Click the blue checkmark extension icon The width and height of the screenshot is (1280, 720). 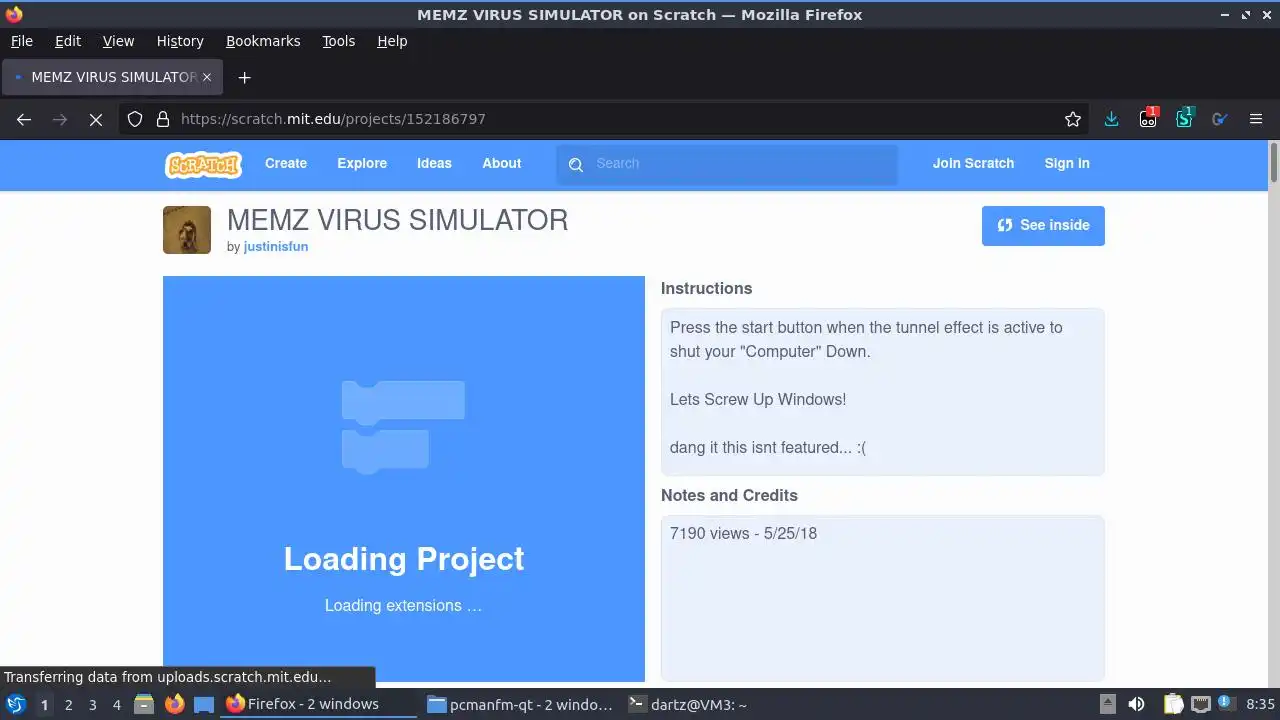[x=1219, y=119]
